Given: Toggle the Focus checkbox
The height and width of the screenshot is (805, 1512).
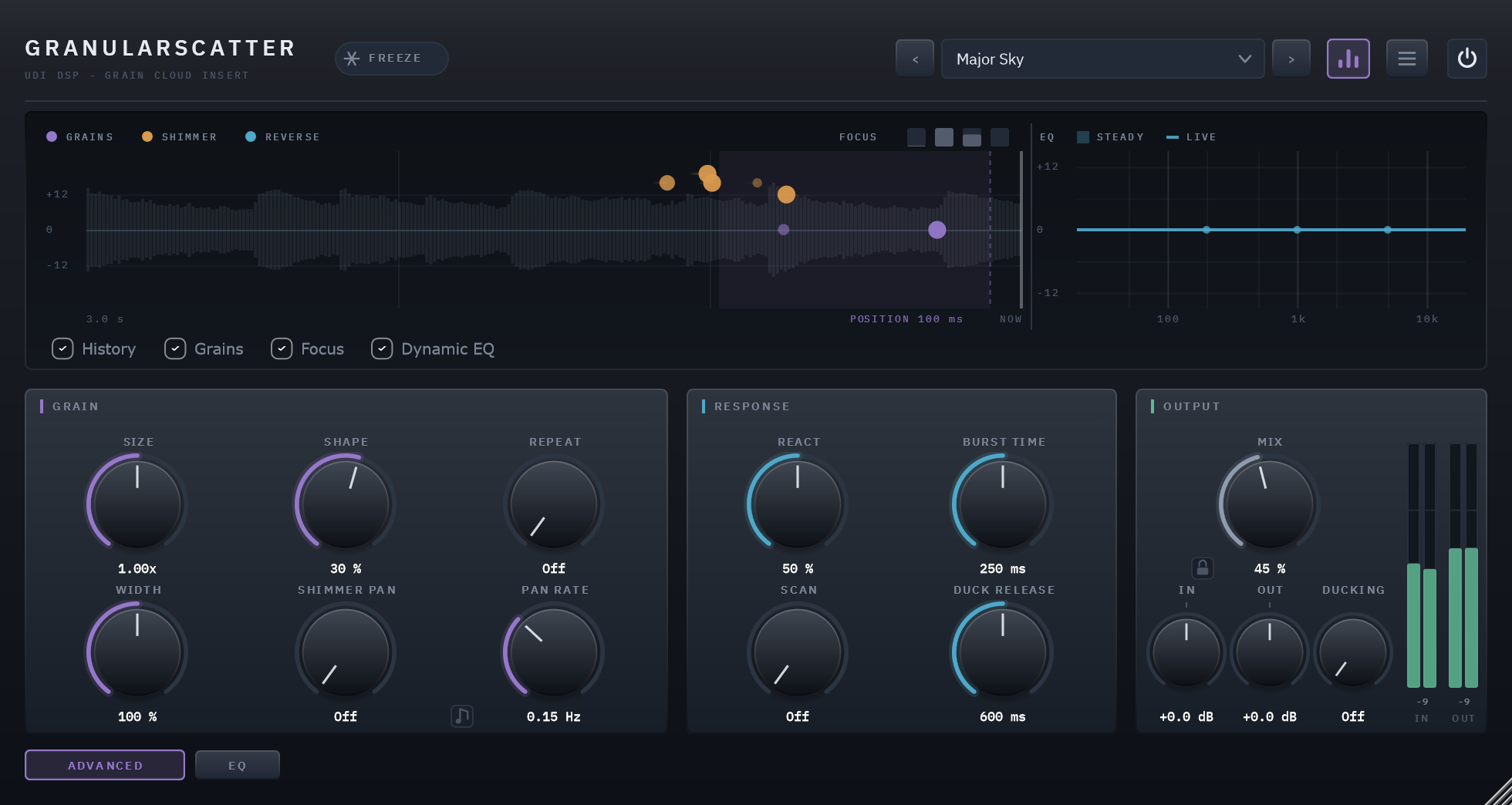Looking at the screenshot, I should 282,349.
